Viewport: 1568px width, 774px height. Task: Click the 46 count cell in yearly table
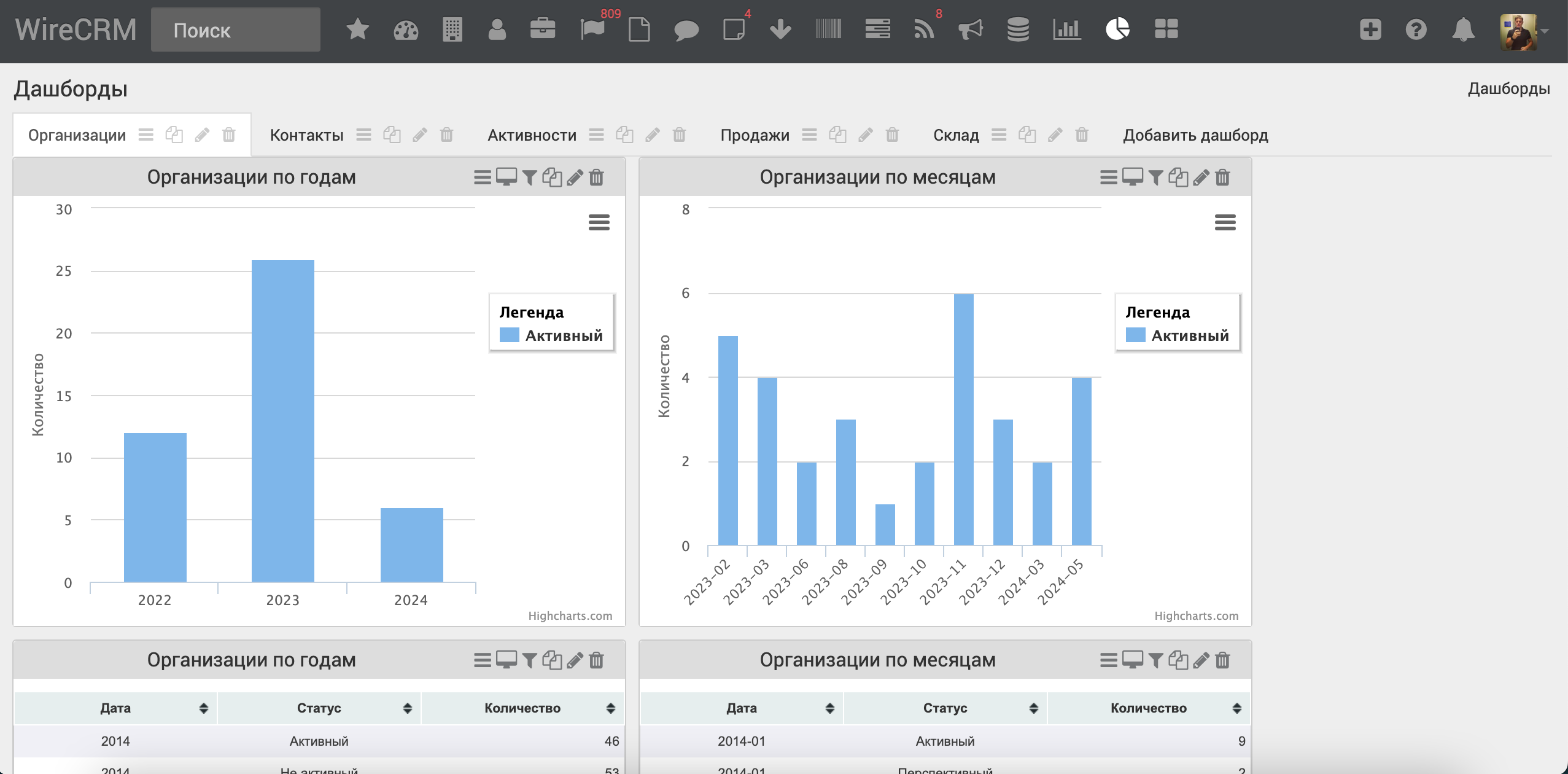point(522,741)
